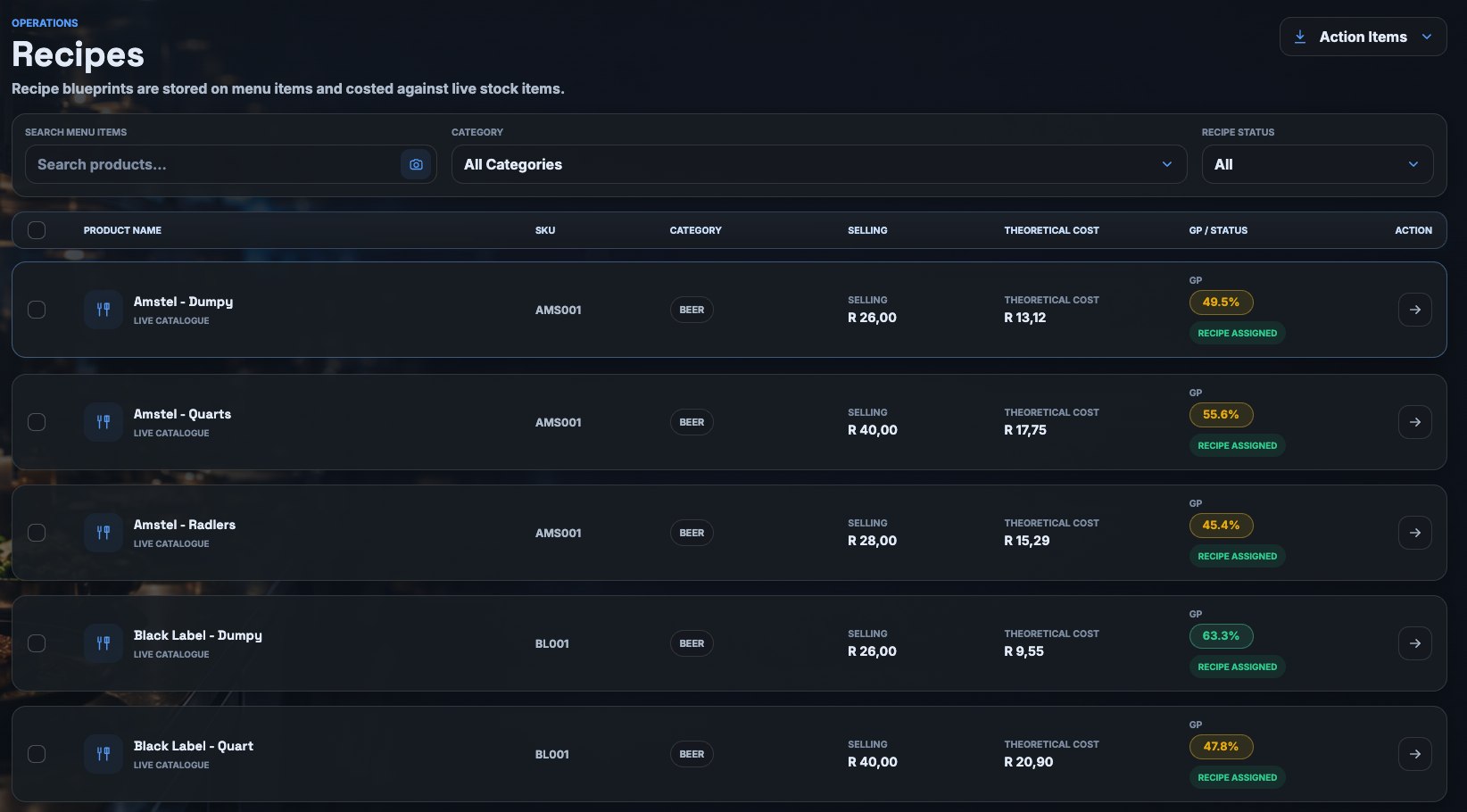The image size is (1467, 812).
Task: Click Recipe Assigned badge for Amstel - Radlers
Action: (x=1237, y=556)
